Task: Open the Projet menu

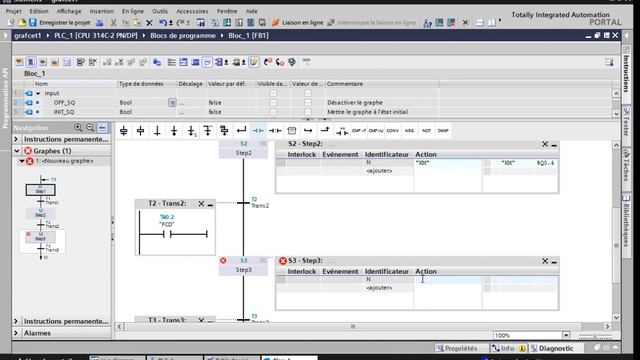Action: (13, 11)
